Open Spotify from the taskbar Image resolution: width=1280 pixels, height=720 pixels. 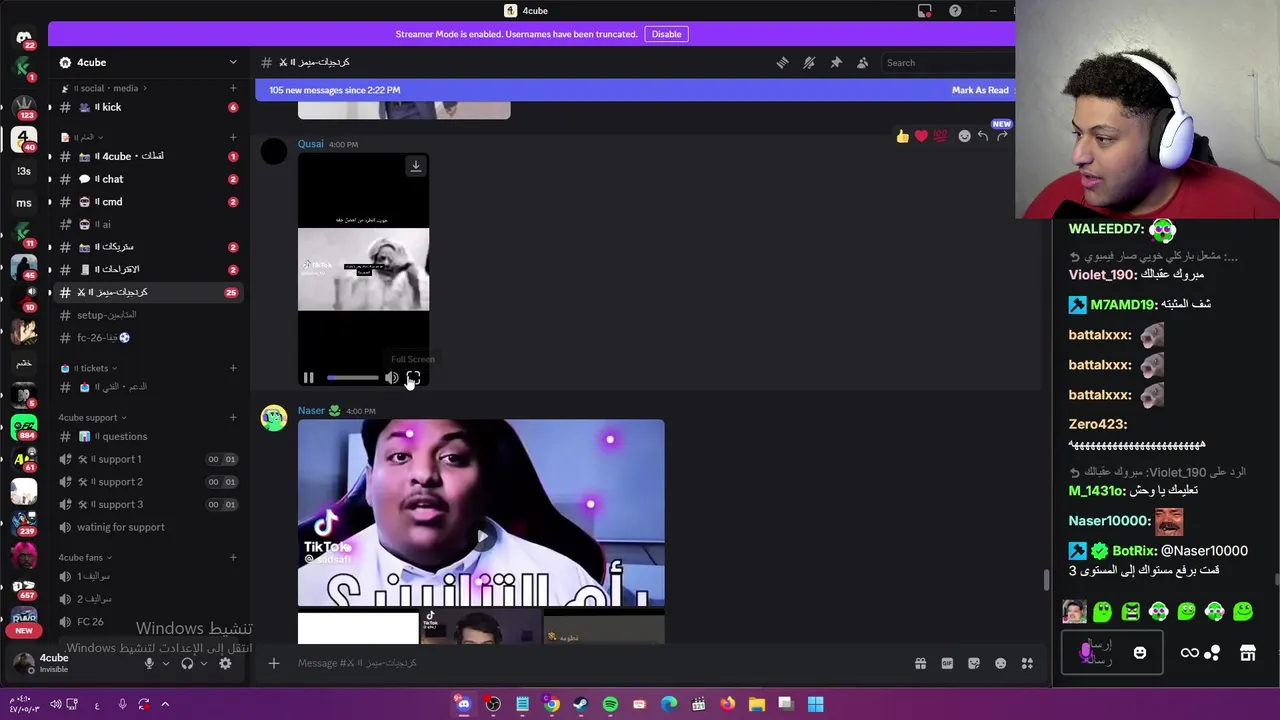(x=610, y=704)
